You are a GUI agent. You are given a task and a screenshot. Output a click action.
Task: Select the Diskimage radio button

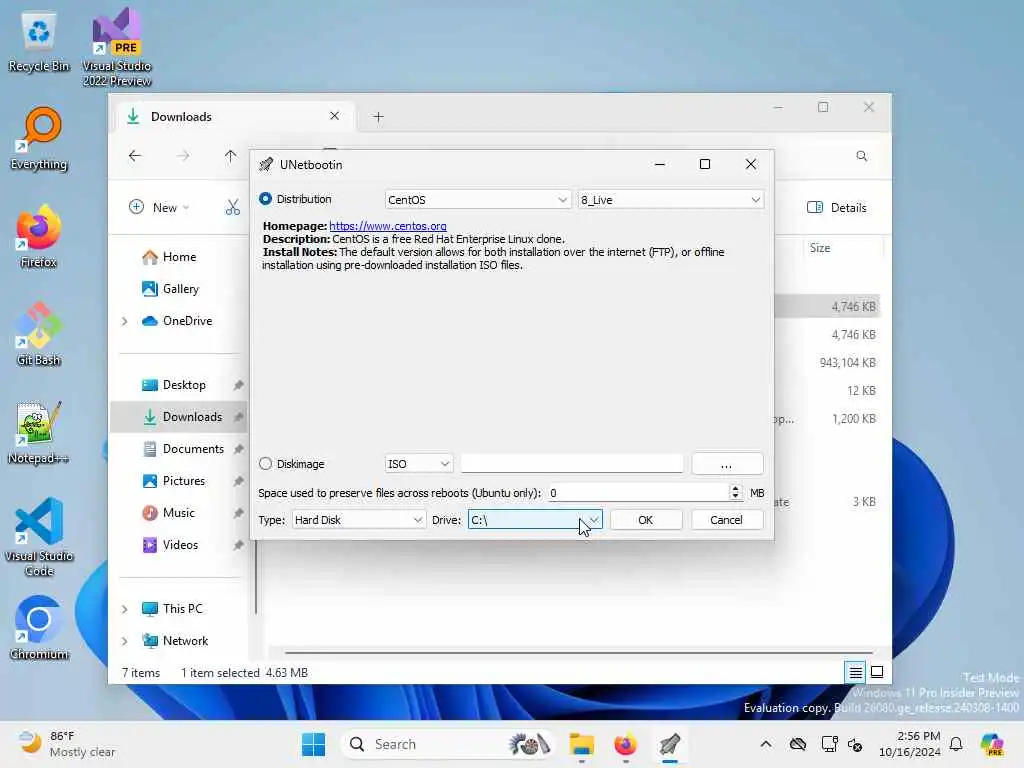265,464
